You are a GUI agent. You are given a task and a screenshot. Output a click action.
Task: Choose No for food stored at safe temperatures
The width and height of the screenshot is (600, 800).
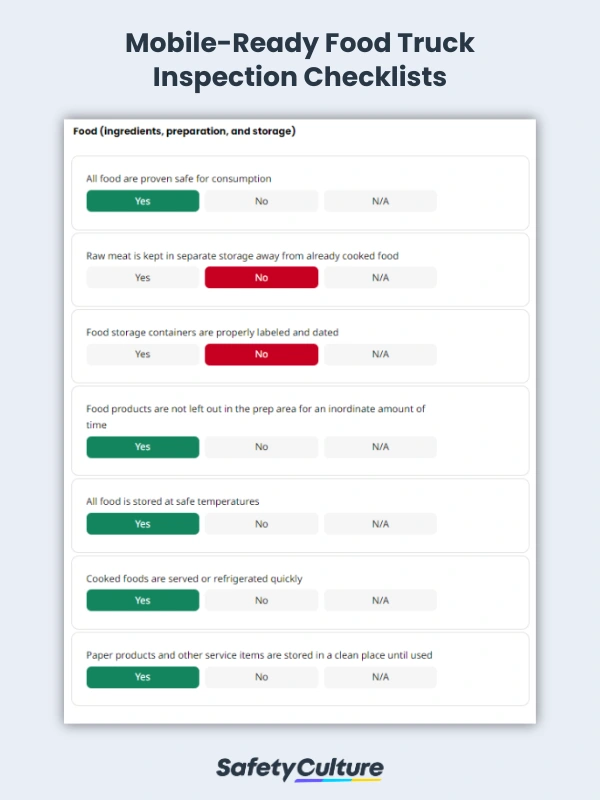click(261, 524)
